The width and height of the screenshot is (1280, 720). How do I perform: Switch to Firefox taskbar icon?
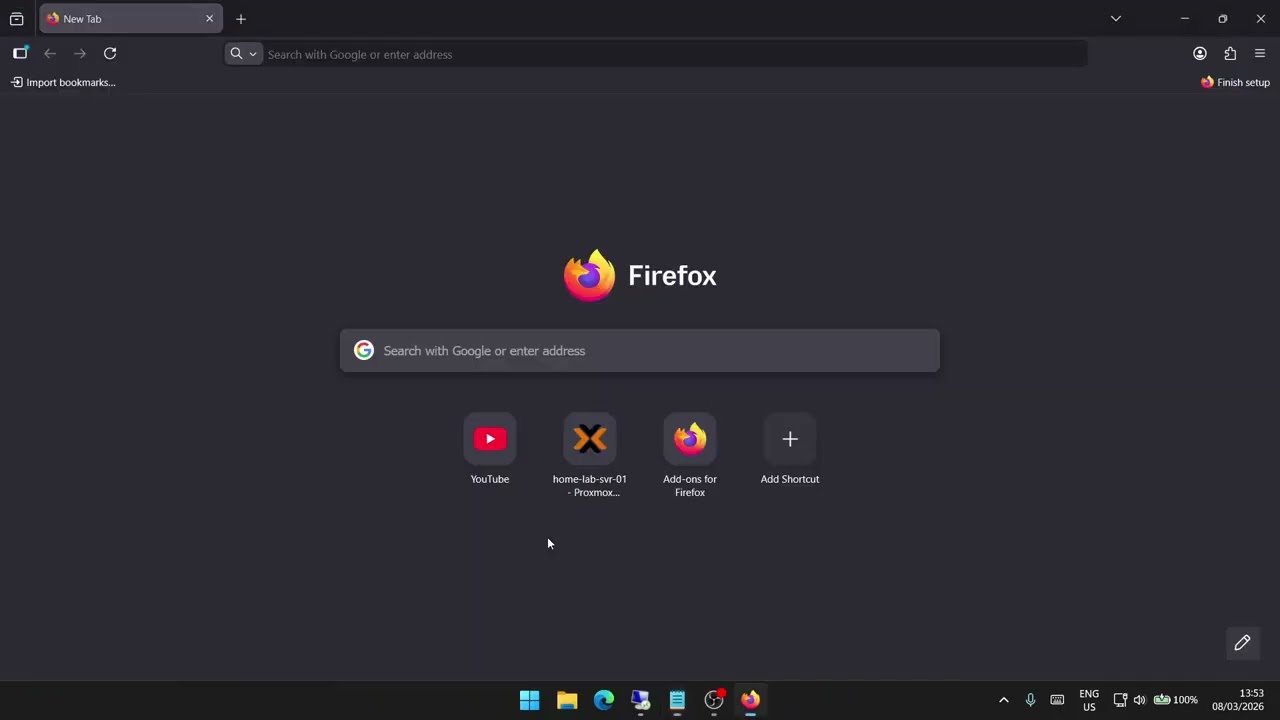tap(750, 700)
